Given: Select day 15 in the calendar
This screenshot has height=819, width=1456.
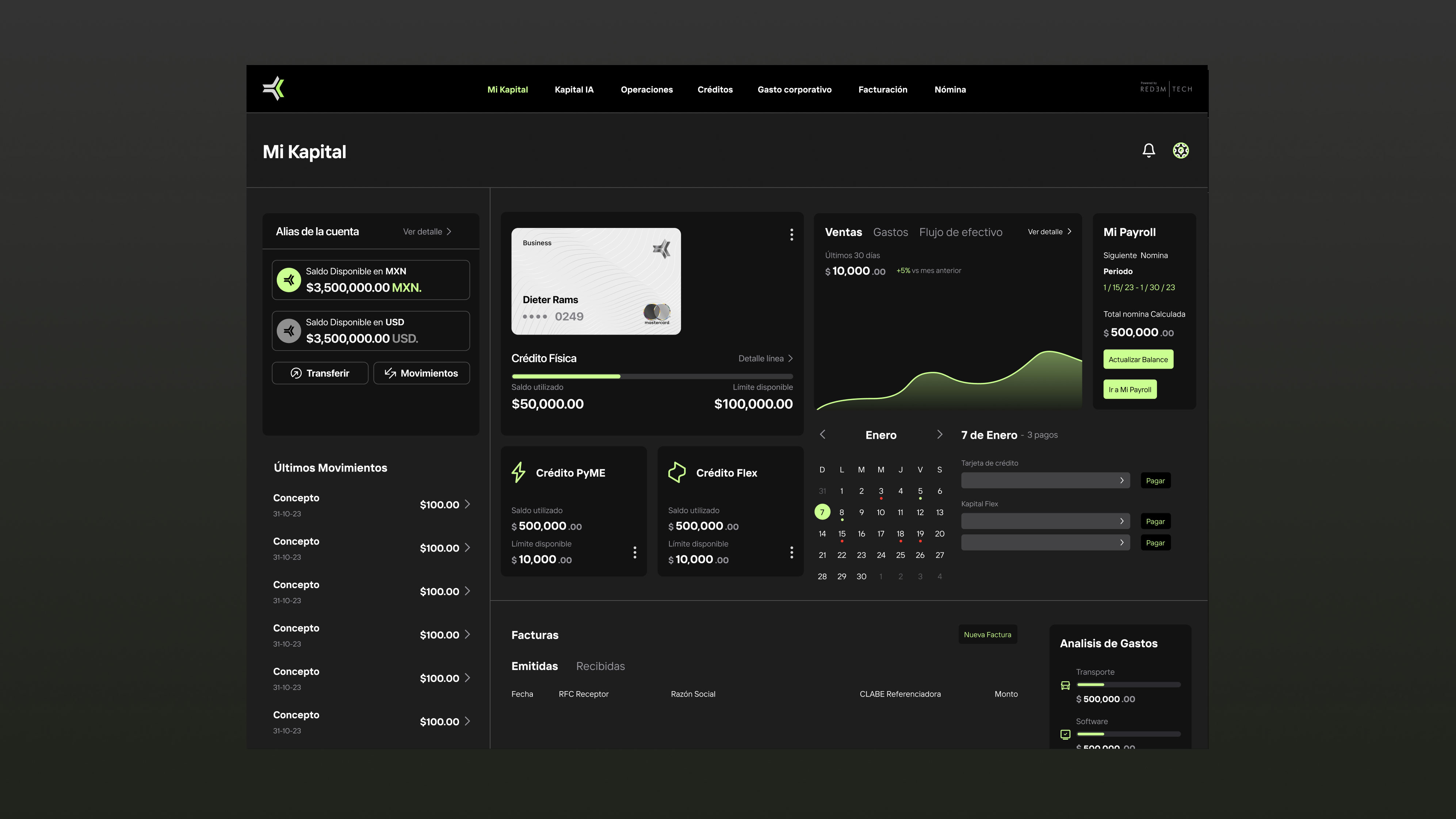Looking at the screenshot, I should coord(842,534).
